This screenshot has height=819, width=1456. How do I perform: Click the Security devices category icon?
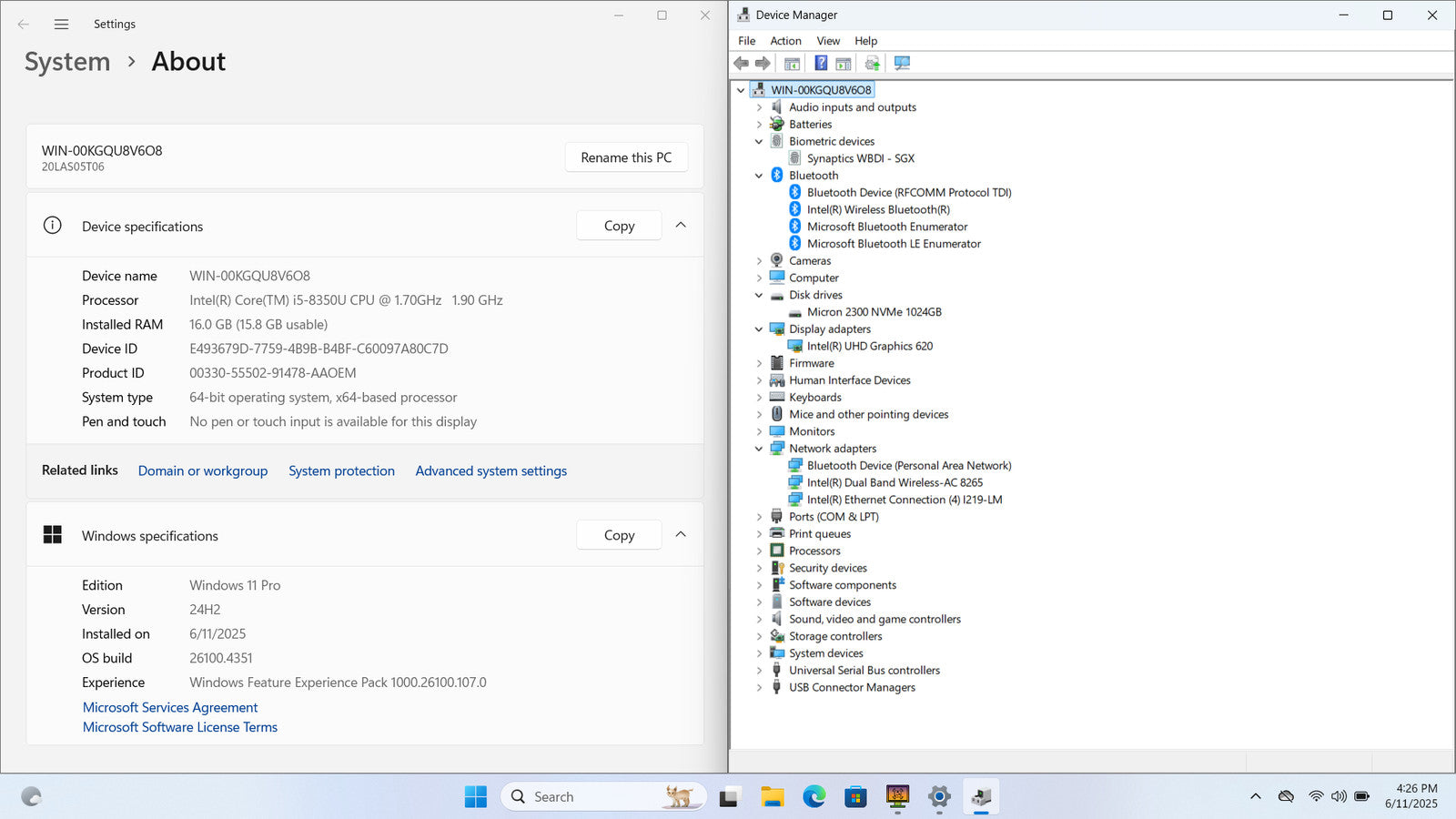[x=776, y=568]
